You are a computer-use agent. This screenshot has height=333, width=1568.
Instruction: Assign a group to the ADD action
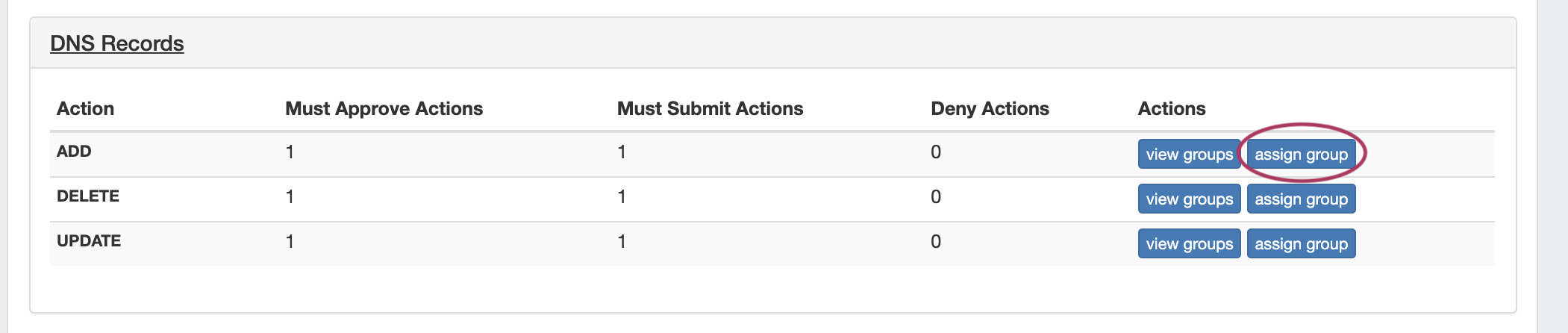[x=1301, y=155]
